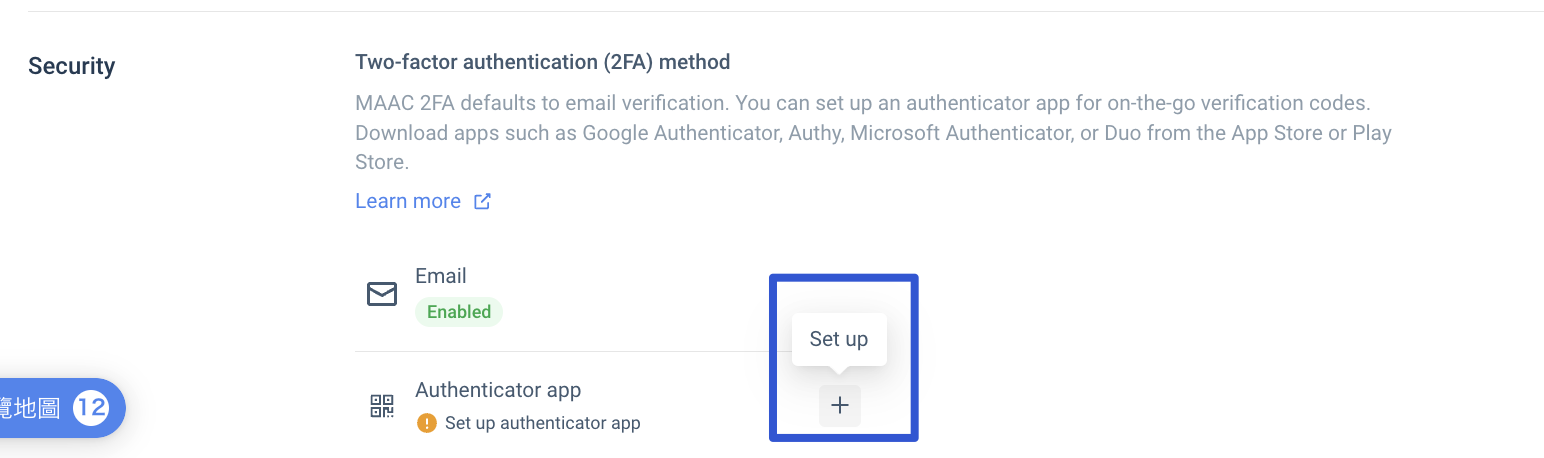Click the Two-factor authentication (2FA) method title
1544x458 pixels.
point(543,62)
